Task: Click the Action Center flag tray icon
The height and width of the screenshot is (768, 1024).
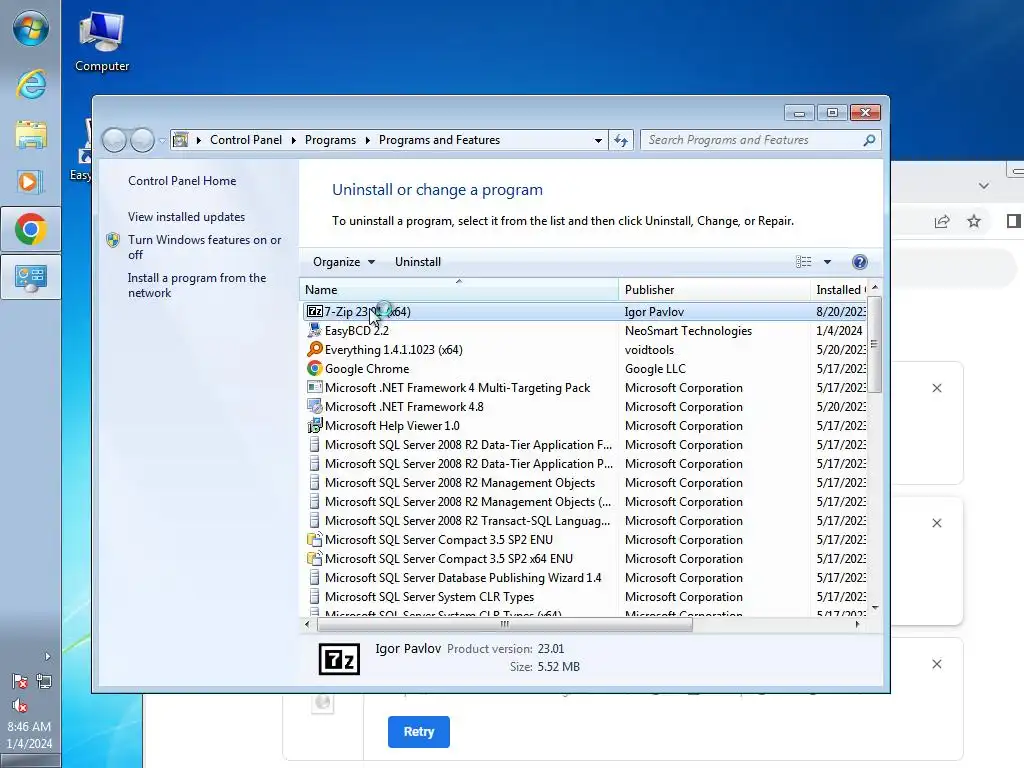Action: [x=20, y=682]
